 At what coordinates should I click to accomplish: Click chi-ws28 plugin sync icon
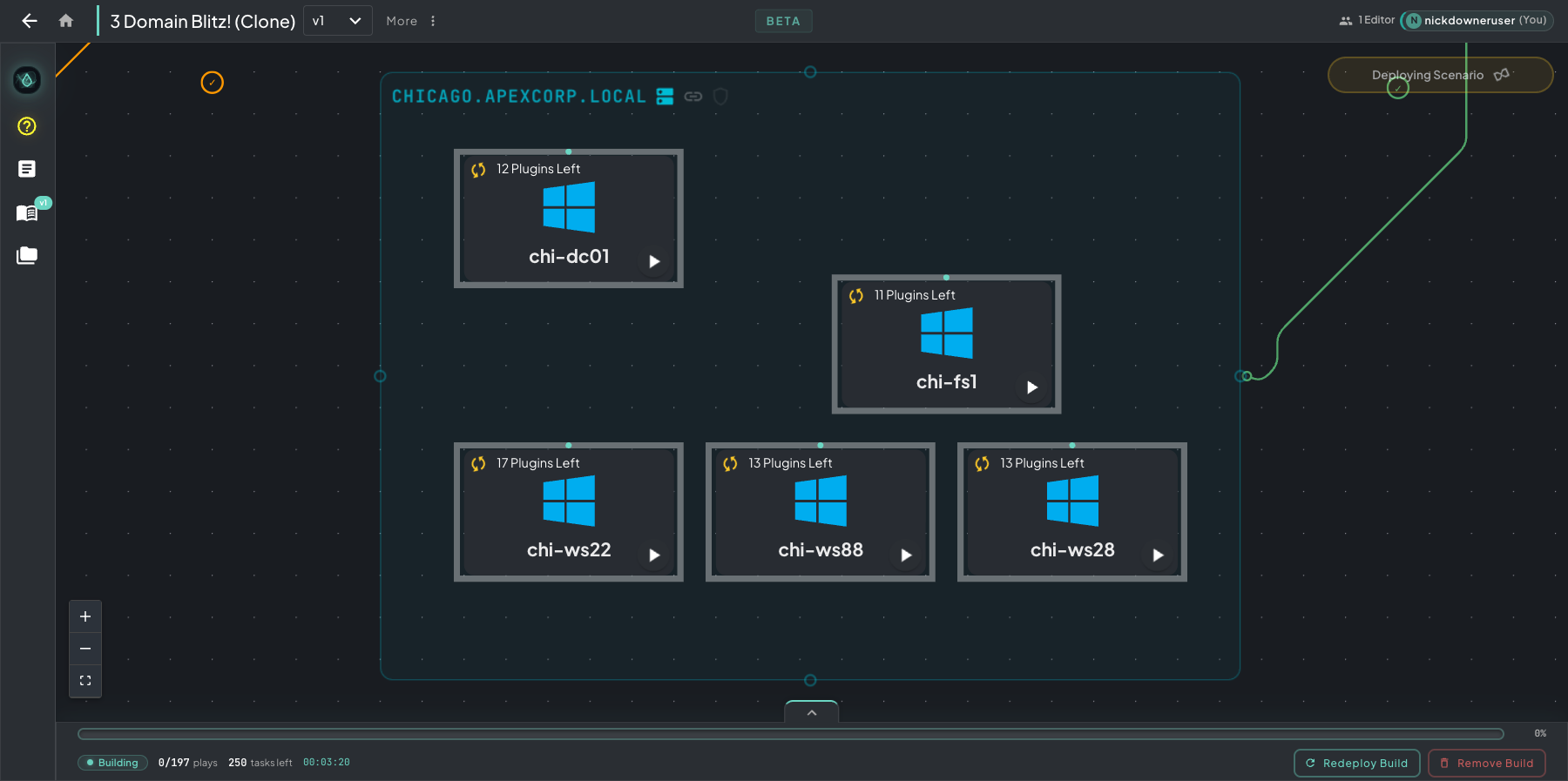(982, 464)
